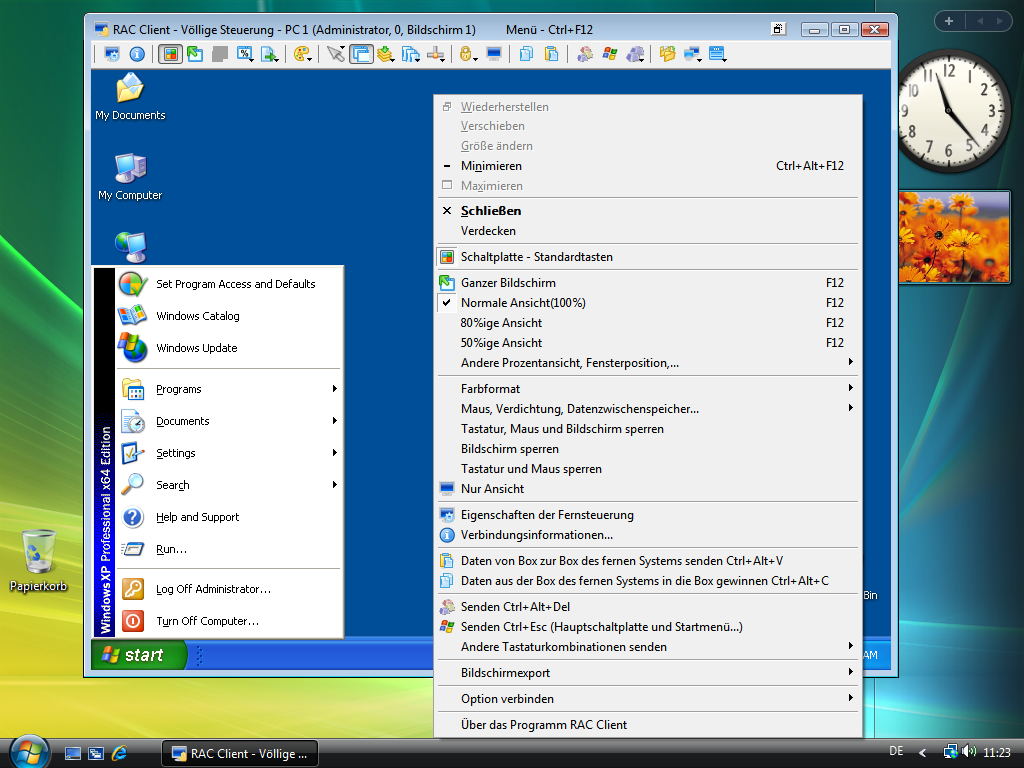Open My Documents on the remote desktop
The width and height of the screenshot is (1024, 768).
(130, 97)
